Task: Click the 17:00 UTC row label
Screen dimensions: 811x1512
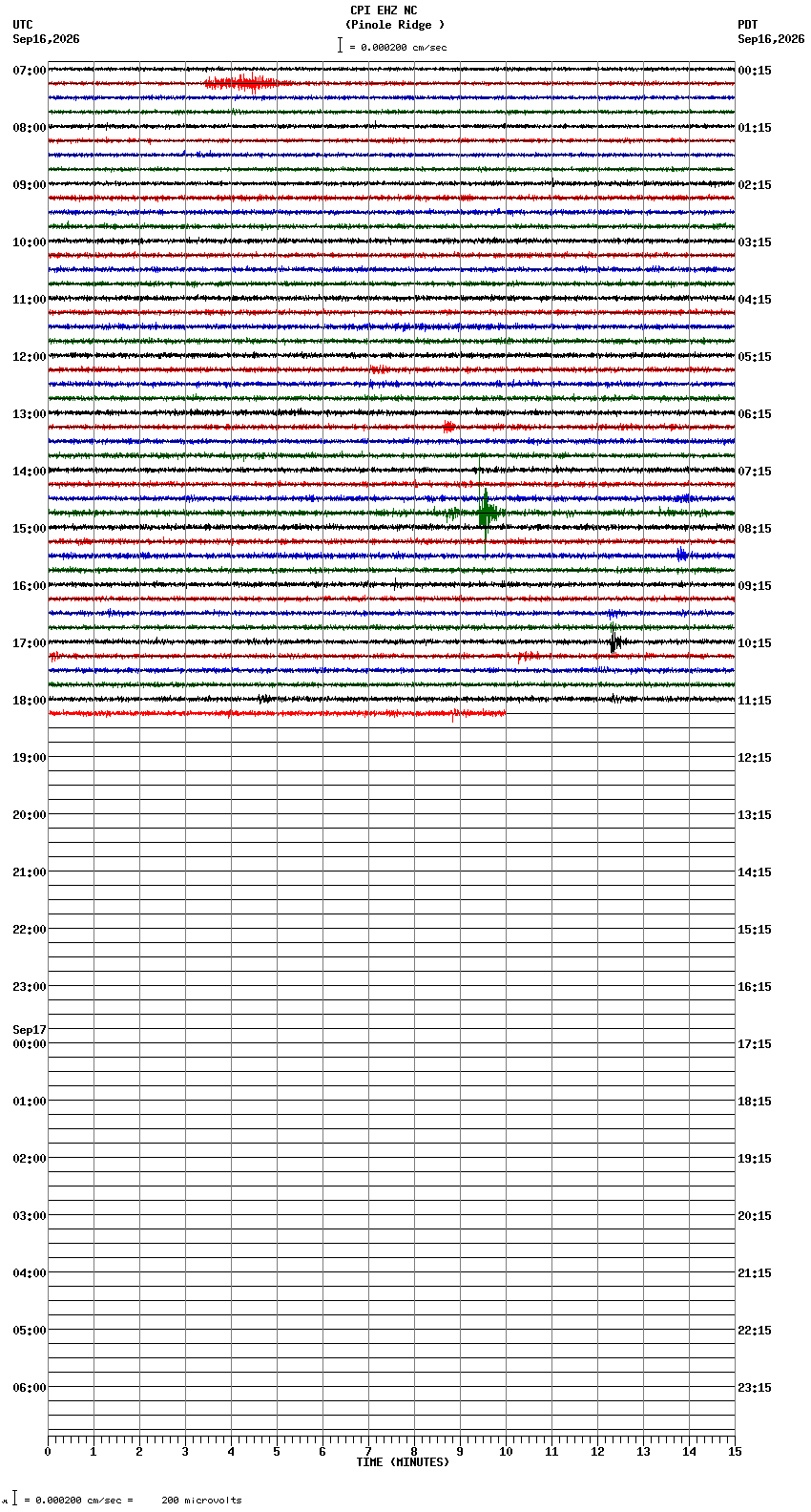Action: [x=30, y=643]
